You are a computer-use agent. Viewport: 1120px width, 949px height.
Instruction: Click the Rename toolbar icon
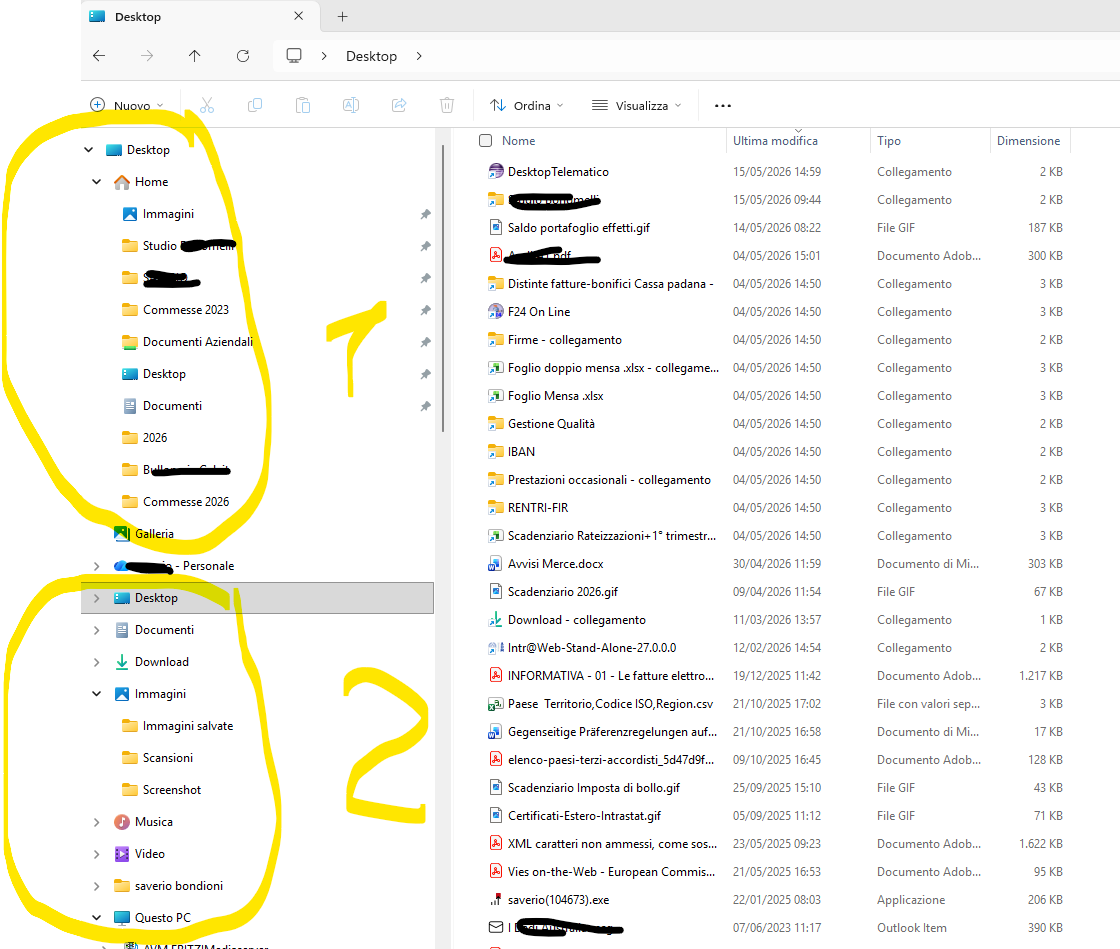pyautogui.click(x=351, y=106)
